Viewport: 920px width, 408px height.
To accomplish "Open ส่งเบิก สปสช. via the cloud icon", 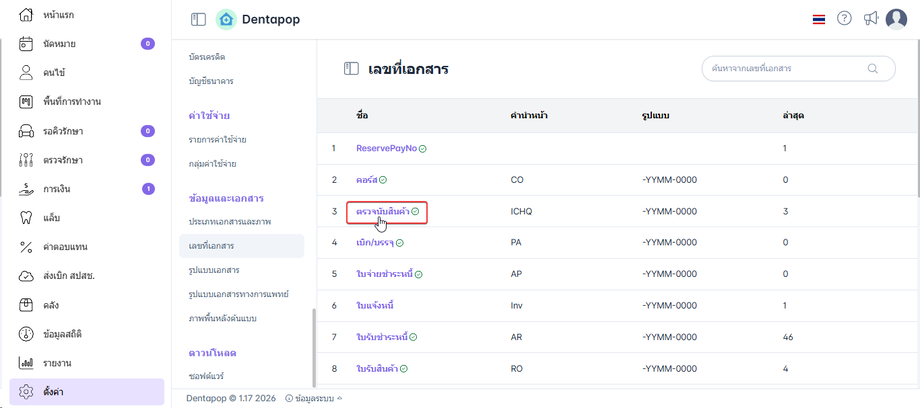I will [x=27, y=275].
